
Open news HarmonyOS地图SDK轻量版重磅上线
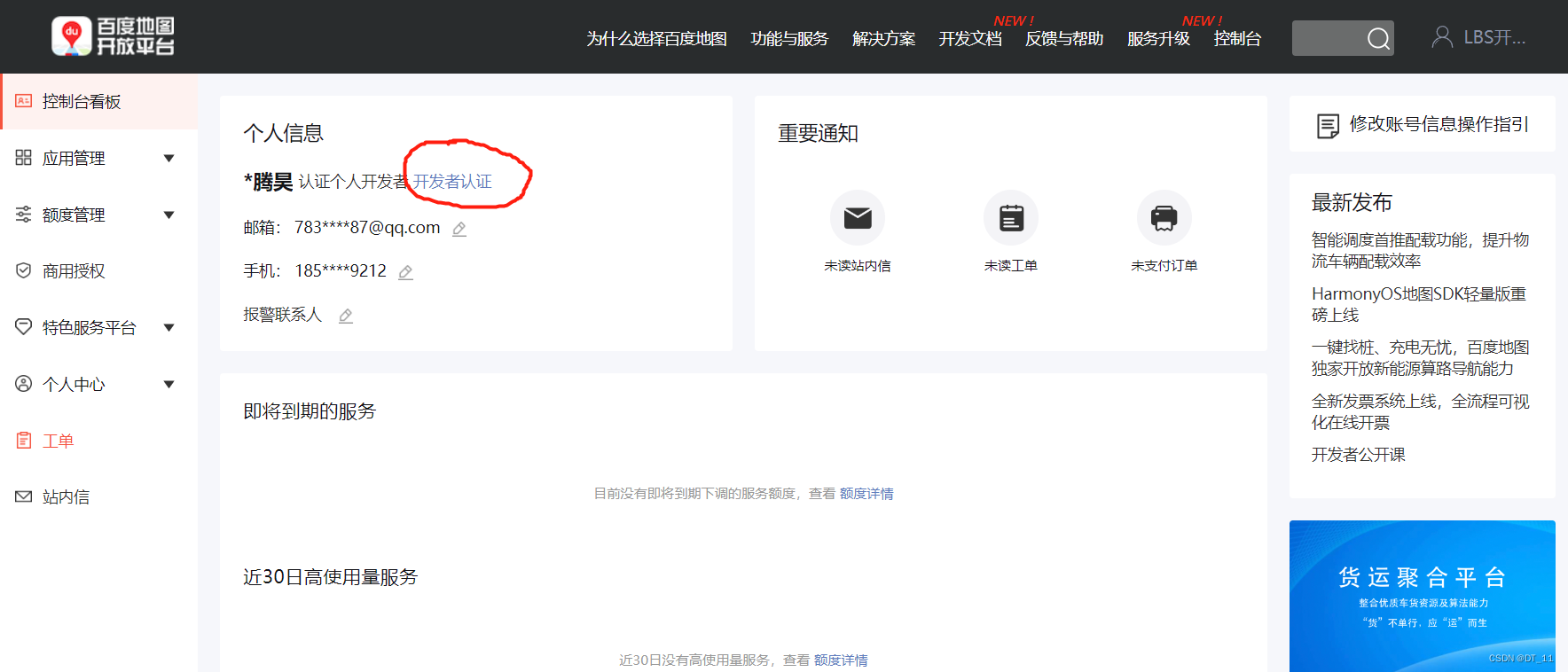tap(1419, 304)
